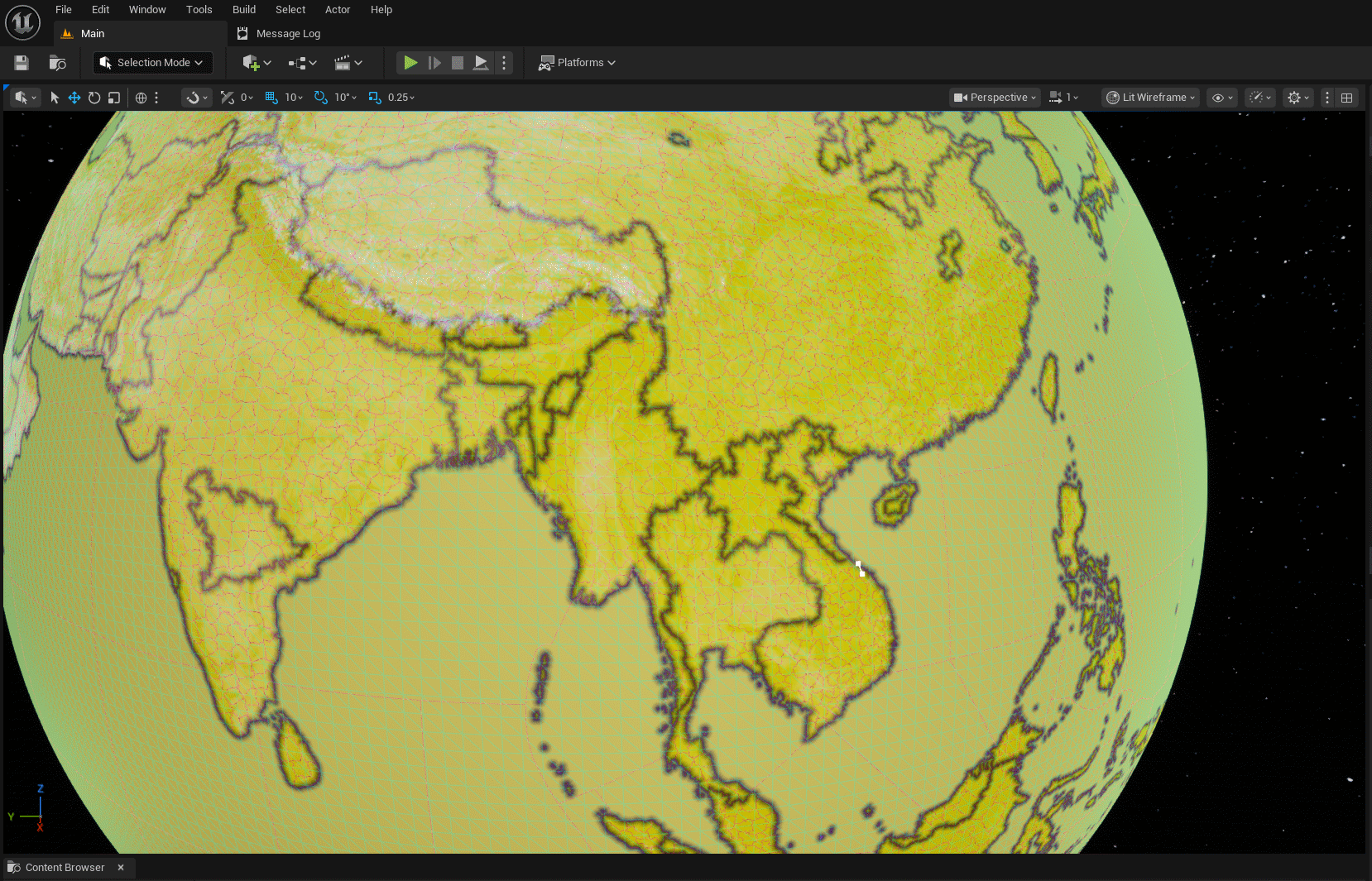Image resolution: width=1372 pixels, height=881 pixels.
Task: Expand the add content dropdown arrow
Action: click(267, 63)
